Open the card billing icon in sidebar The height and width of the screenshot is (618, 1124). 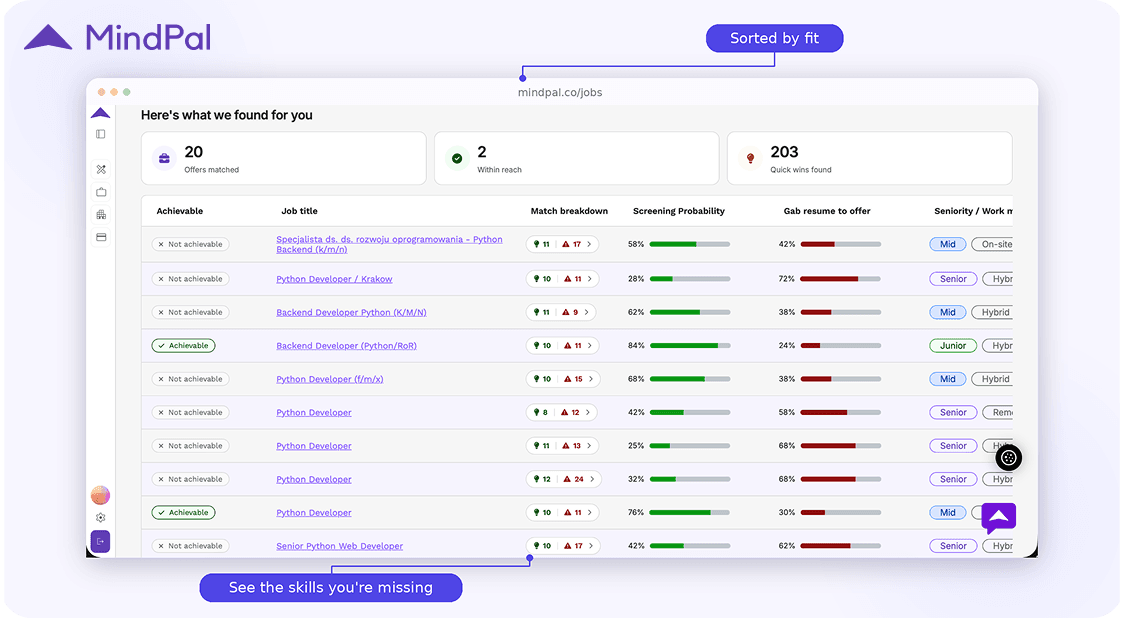point(101,237)
